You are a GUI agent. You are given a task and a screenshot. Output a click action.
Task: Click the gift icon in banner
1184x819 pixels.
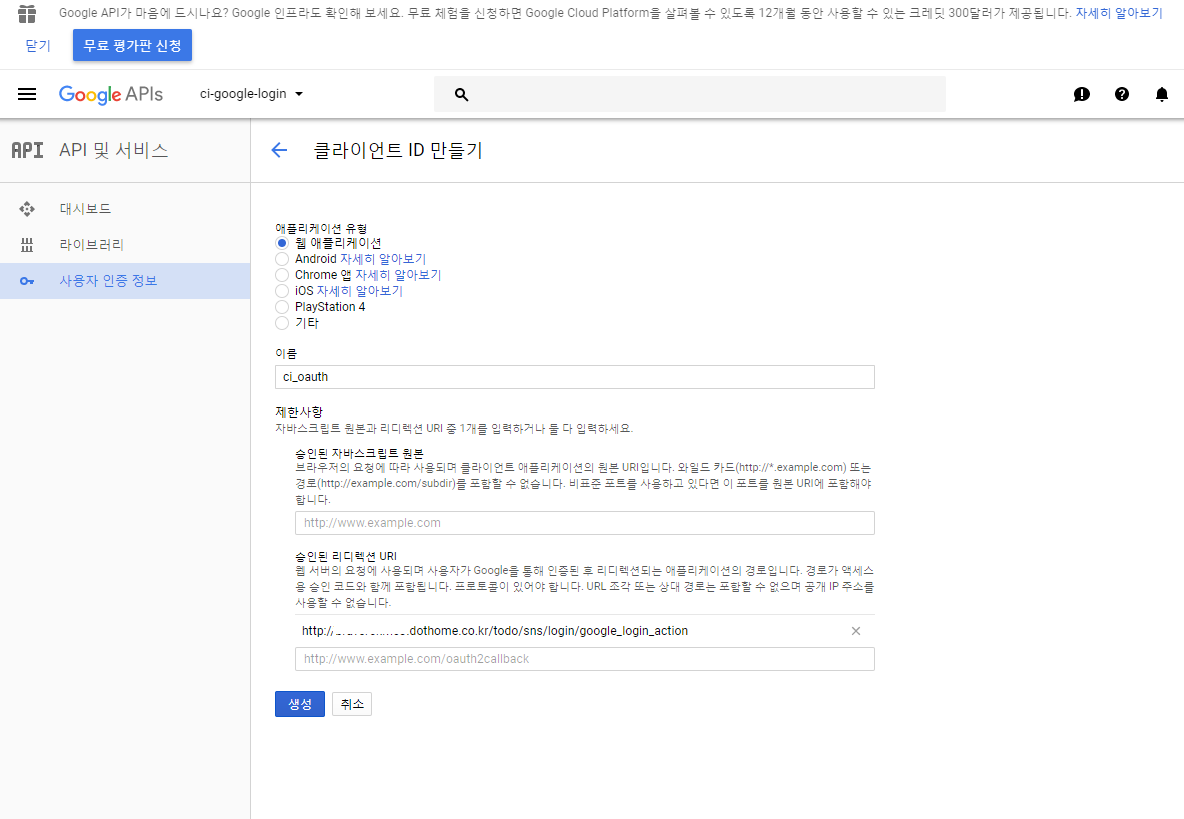pos(27,14)
